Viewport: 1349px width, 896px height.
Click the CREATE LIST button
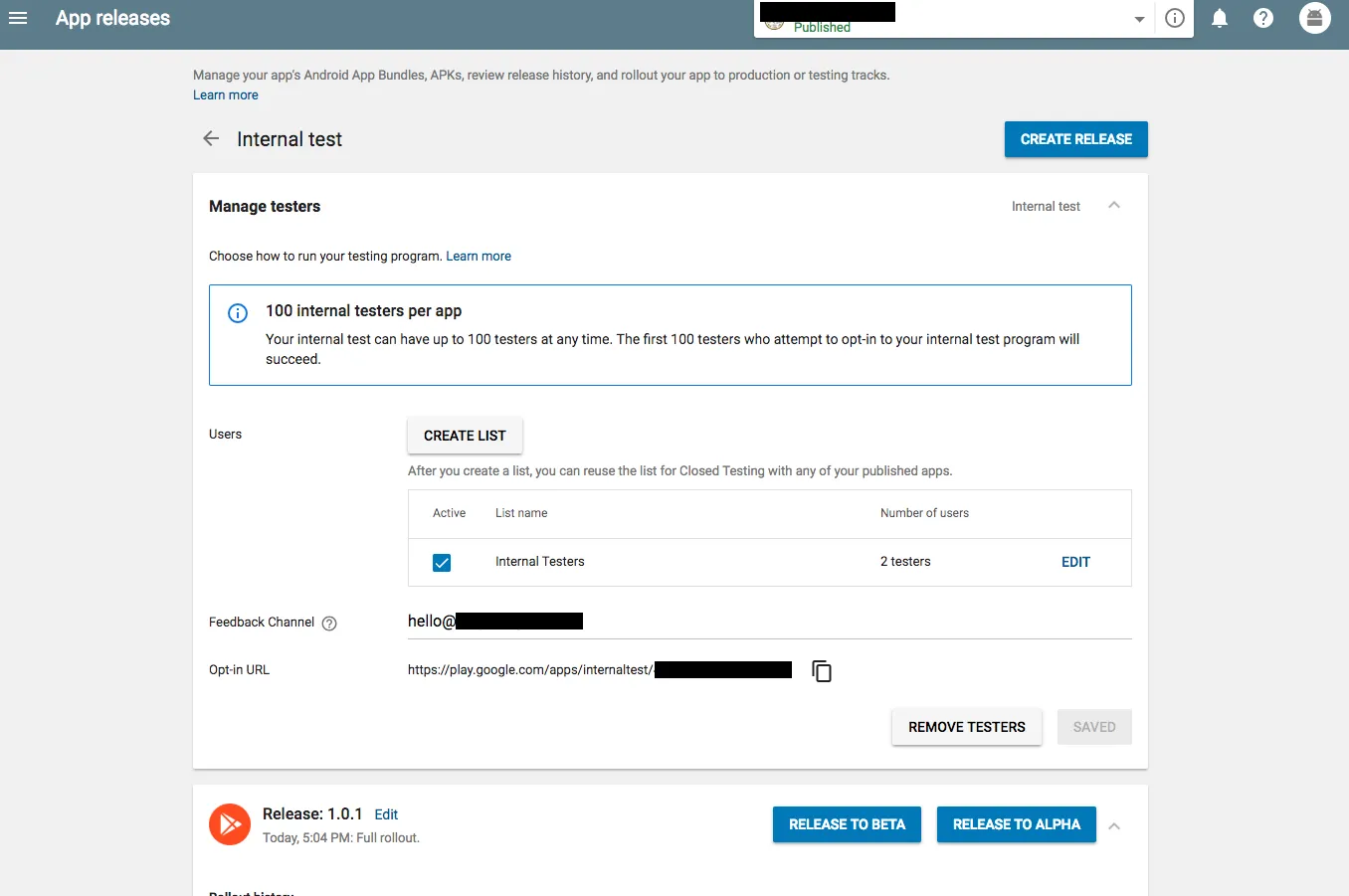[465, 436]
